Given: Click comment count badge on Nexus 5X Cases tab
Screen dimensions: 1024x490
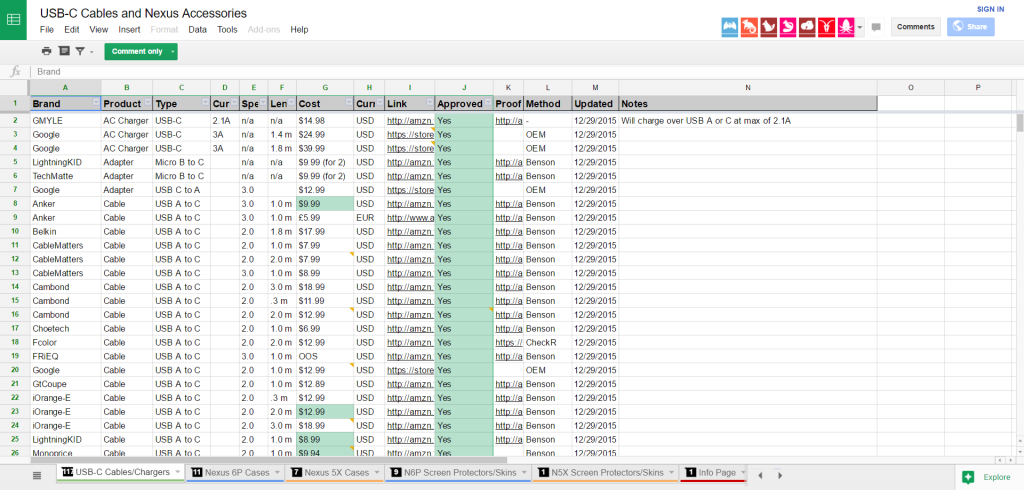Looking at the screenshot, I should point(296,472).
